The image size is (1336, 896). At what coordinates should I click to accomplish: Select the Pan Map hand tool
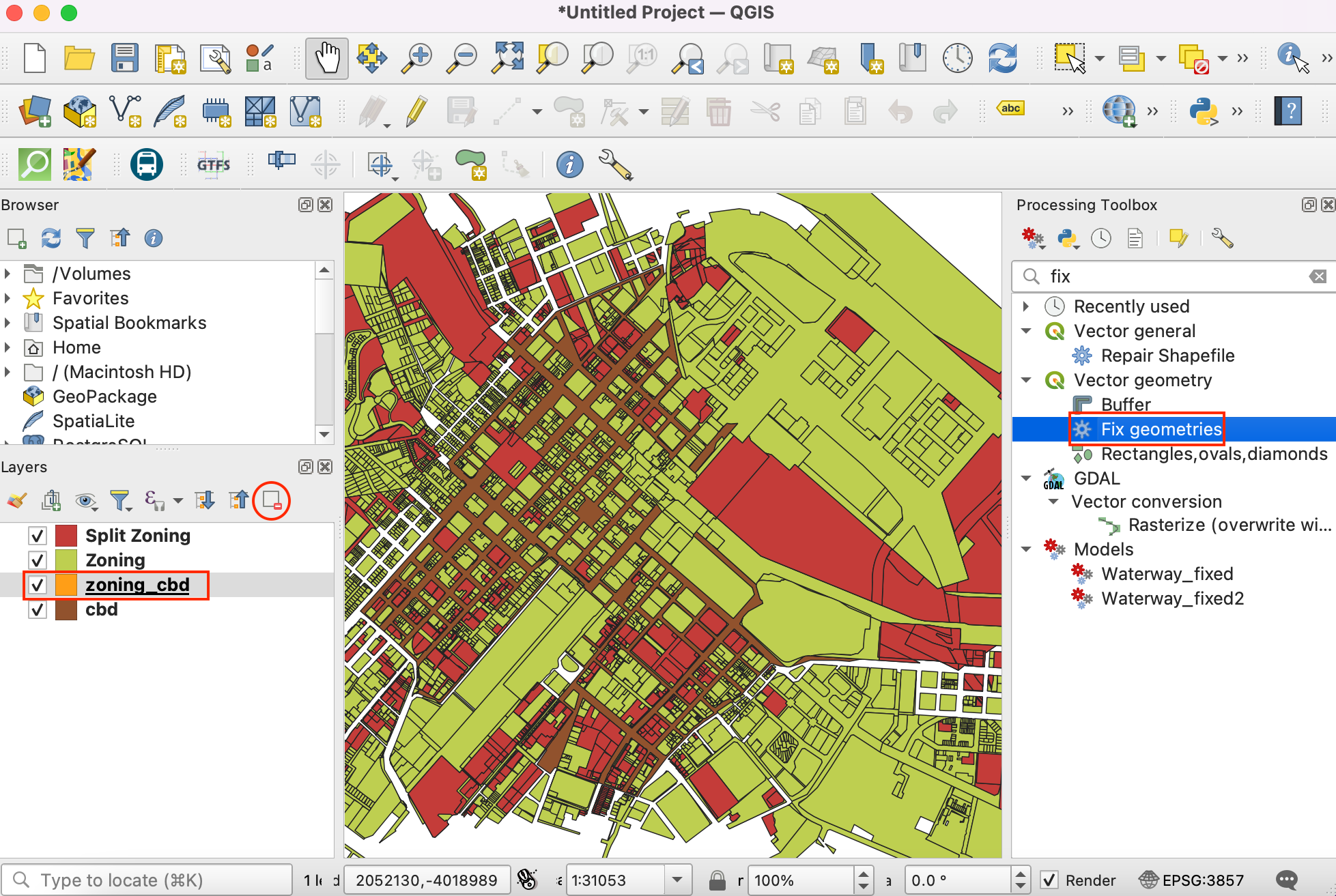[x=327, y=58]
